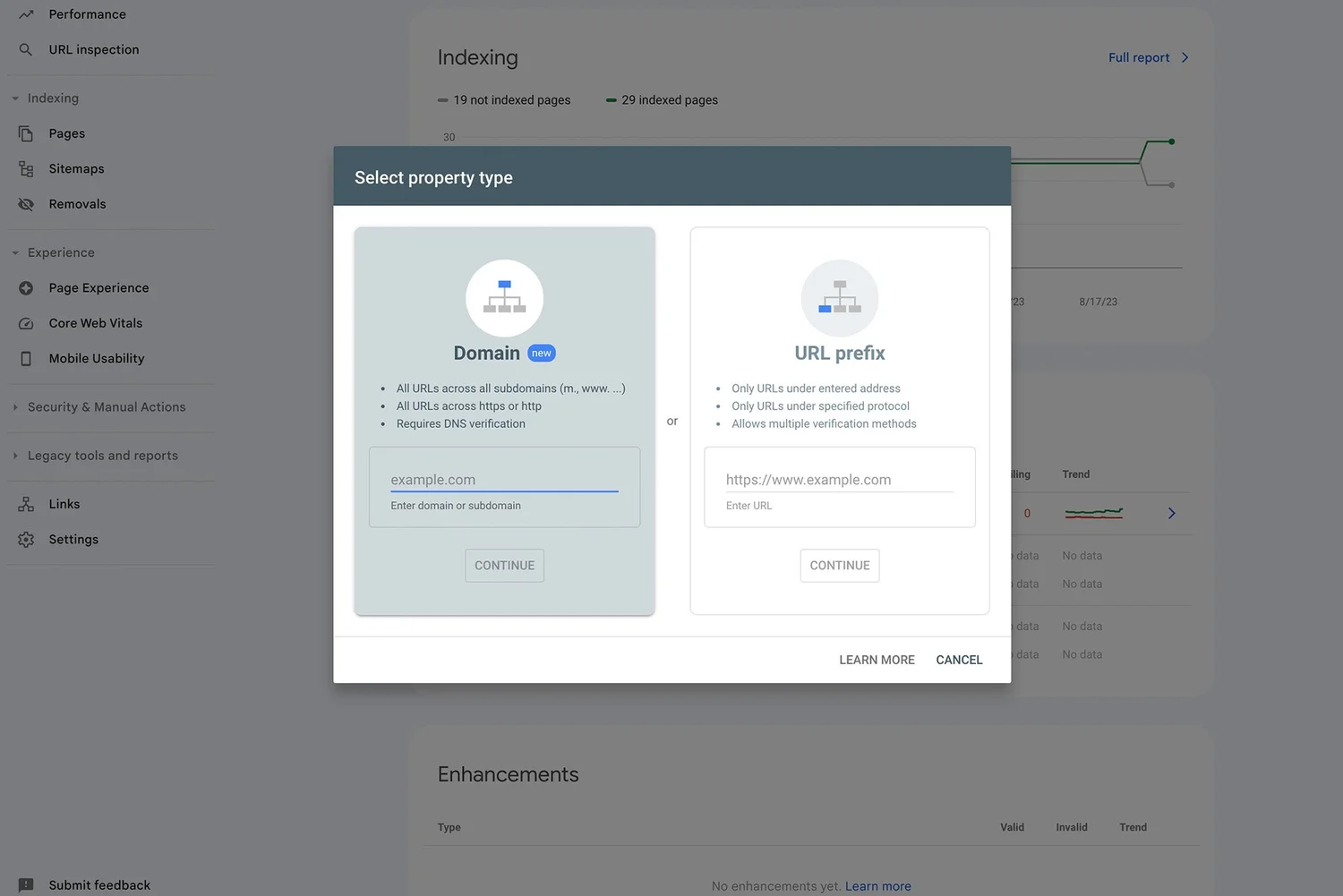
Task: Select the Mobile Usability phone icon
Action: tap(27, 358)
